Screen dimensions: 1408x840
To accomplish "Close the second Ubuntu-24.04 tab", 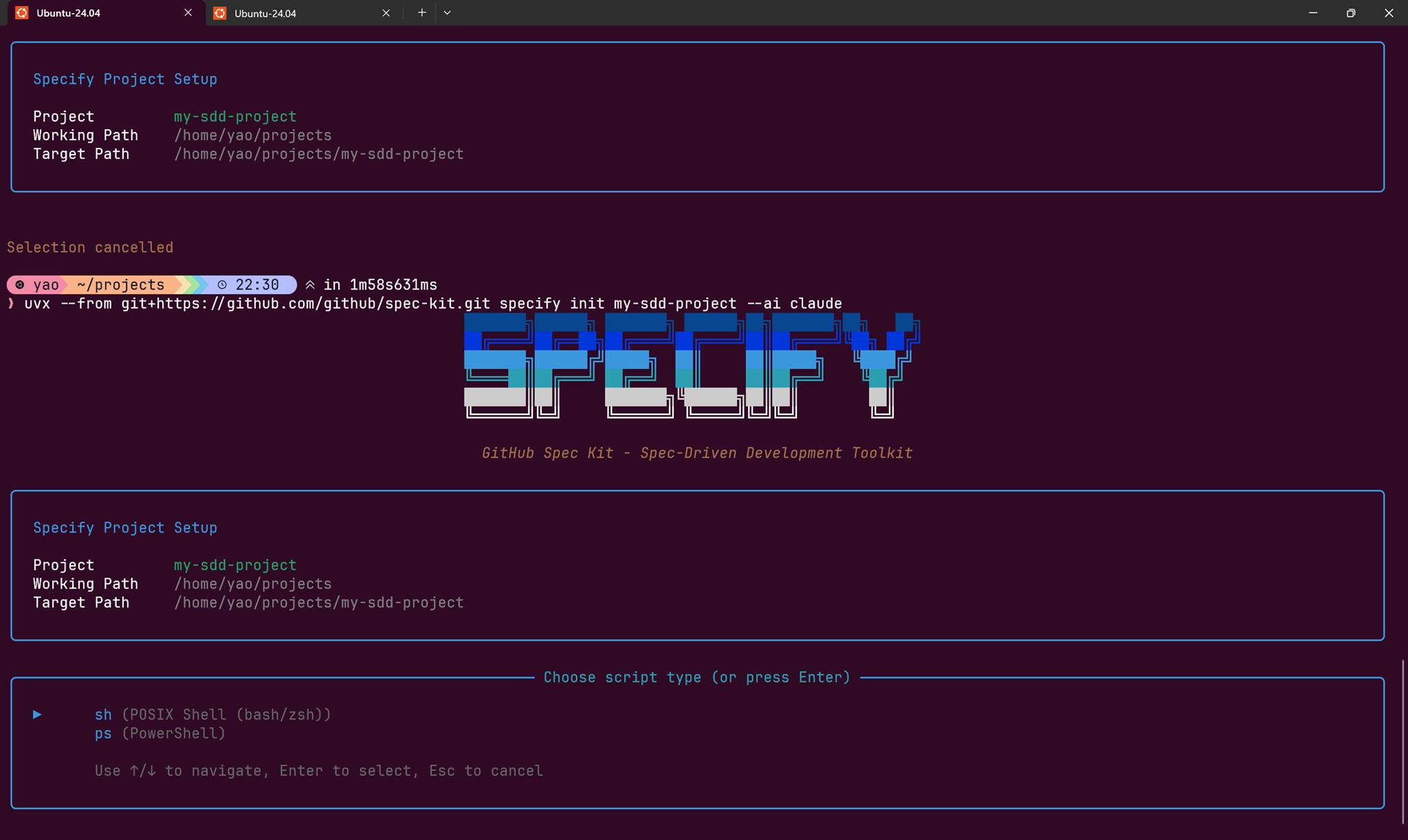I will (386, 13).
